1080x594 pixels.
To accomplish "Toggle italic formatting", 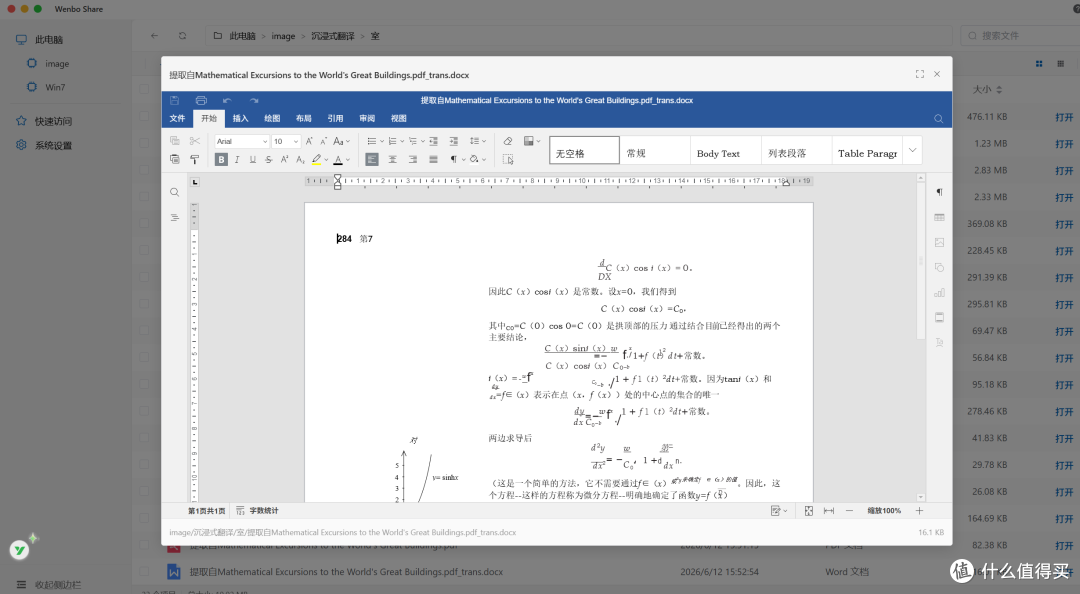I will pos(237,159).
